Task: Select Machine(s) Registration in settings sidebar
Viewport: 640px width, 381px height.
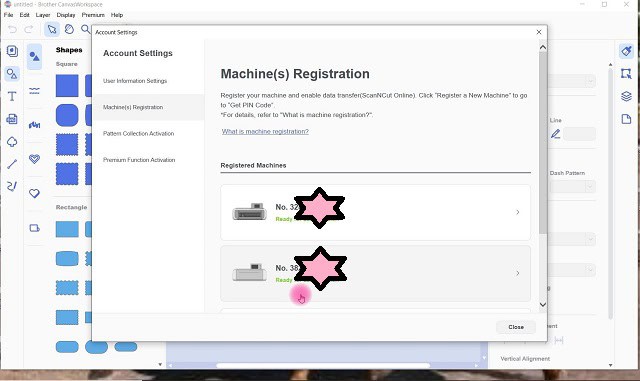Action: click(149, 107)
